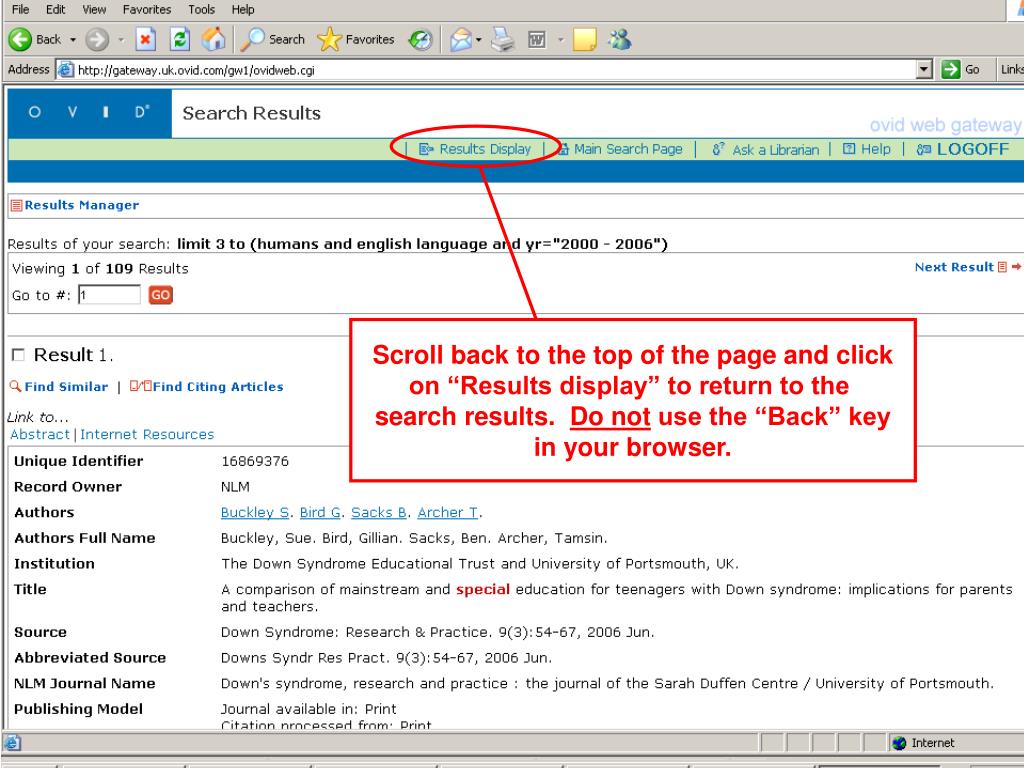Expand the address bar dropdown arrow

click(x=926, y=70)
